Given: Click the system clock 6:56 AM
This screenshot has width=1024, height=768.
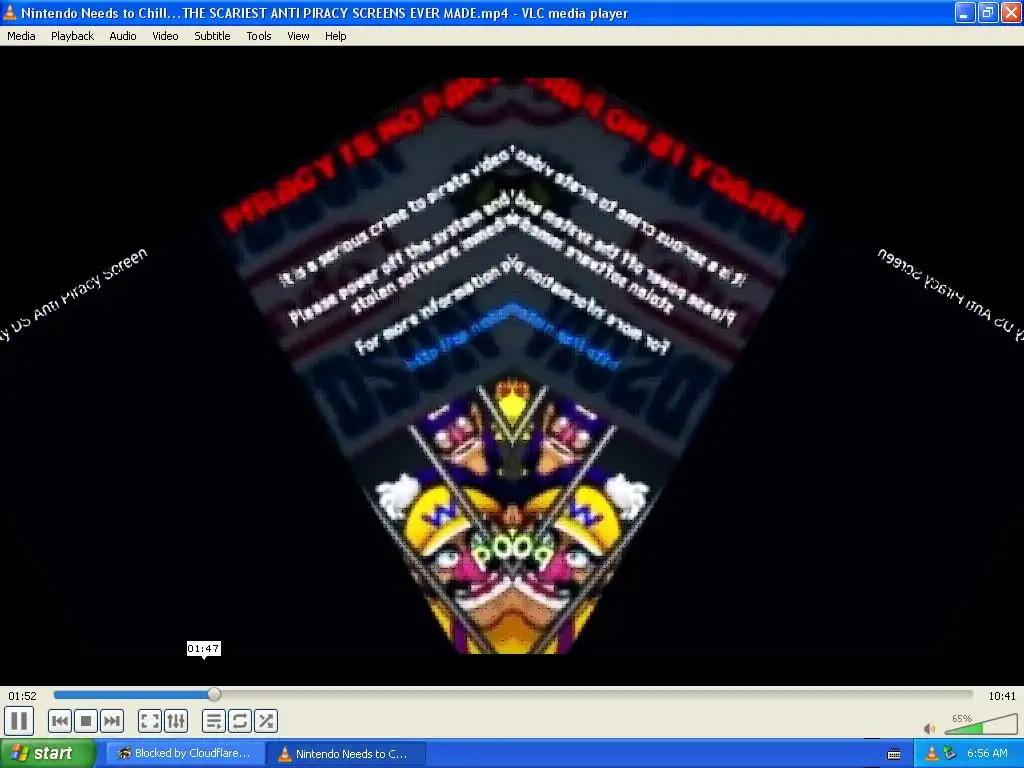Looking at the screenshot, I should tap(987, 753).
